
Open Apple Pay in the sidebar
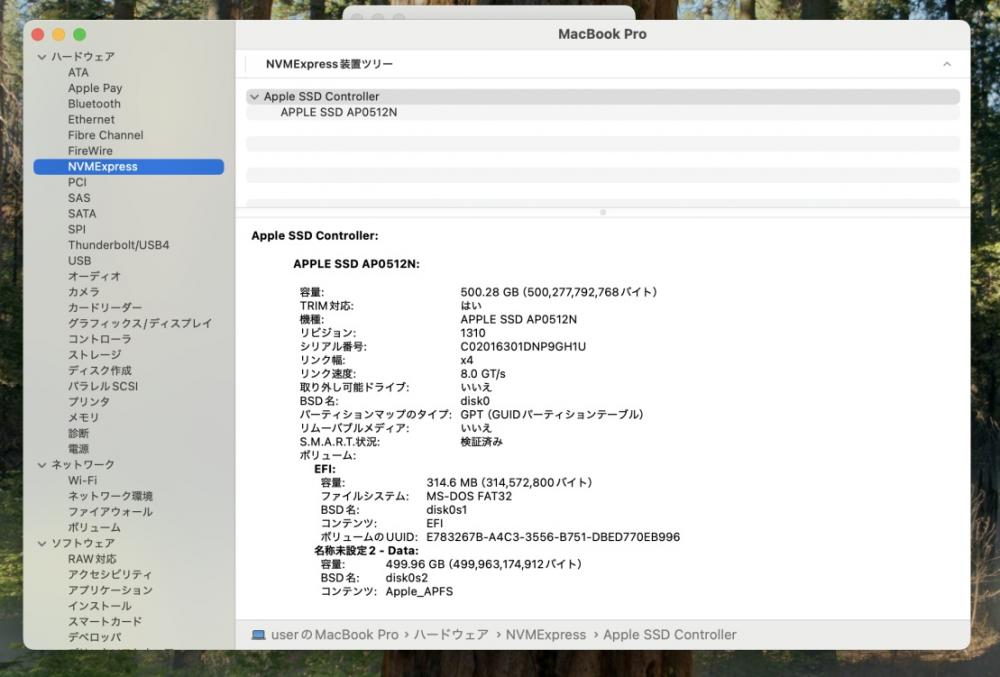(x=95, y=88)
